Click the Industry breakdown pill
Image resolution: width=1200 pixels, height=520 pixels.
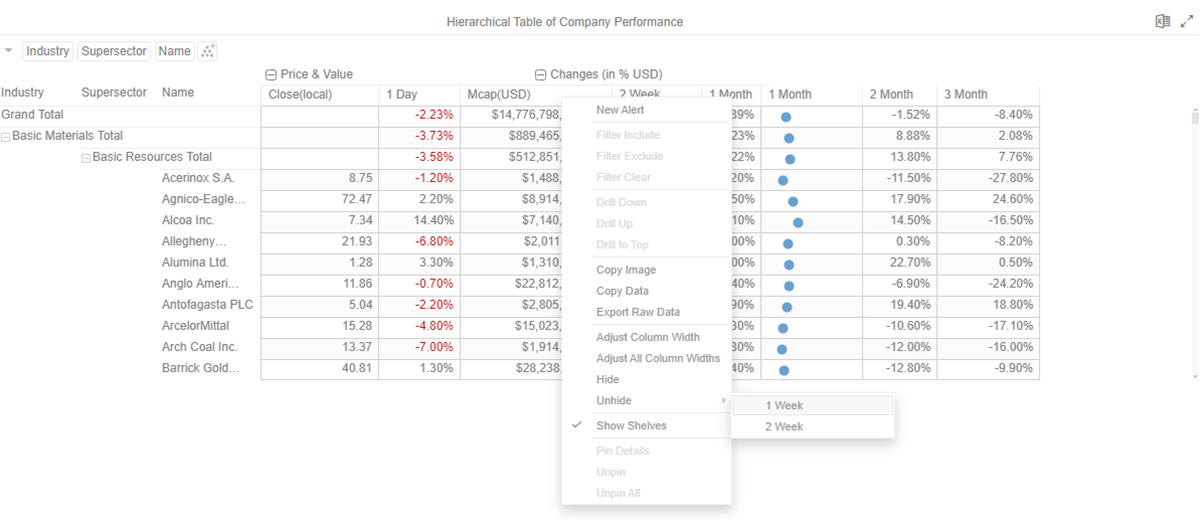coord(48,51)
